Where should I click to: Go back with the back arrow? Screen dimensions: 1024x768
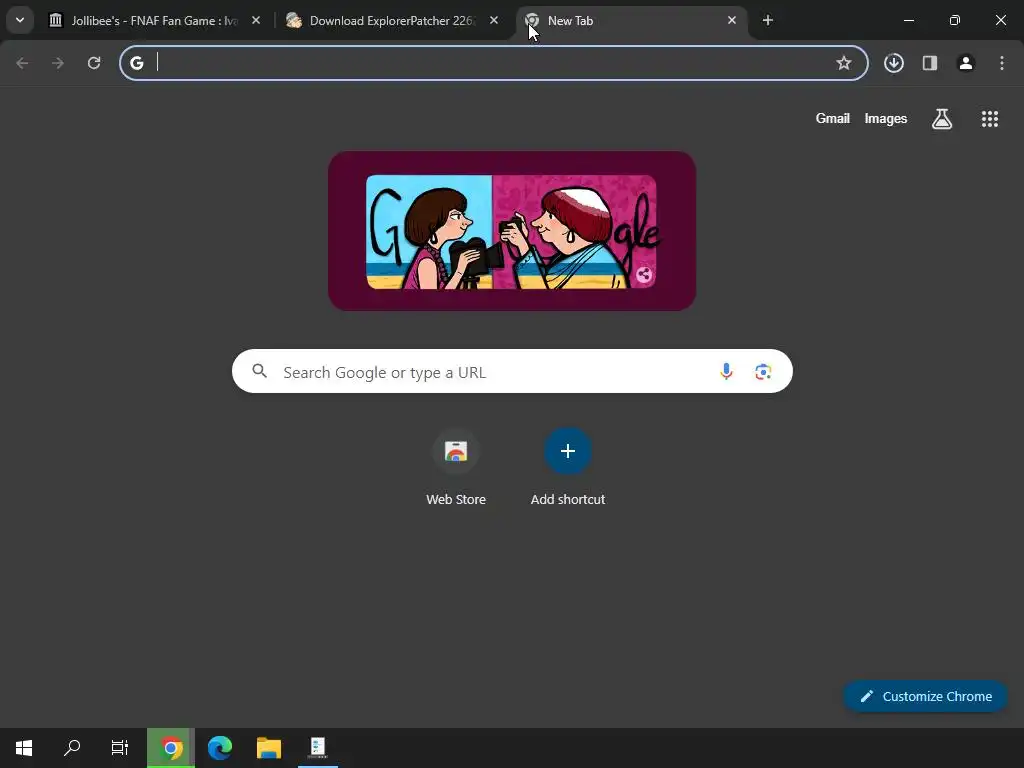click(22, 63)
